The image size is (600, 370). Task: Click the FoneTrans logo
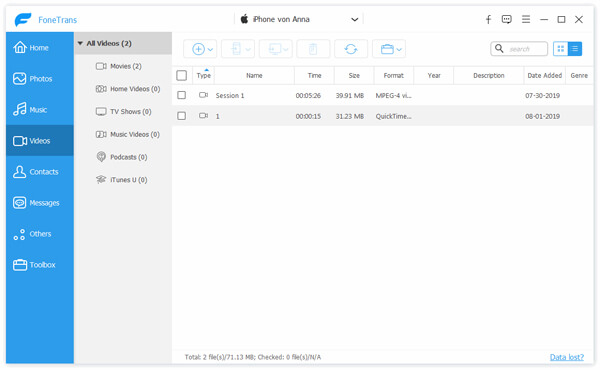tap(23, 20)
